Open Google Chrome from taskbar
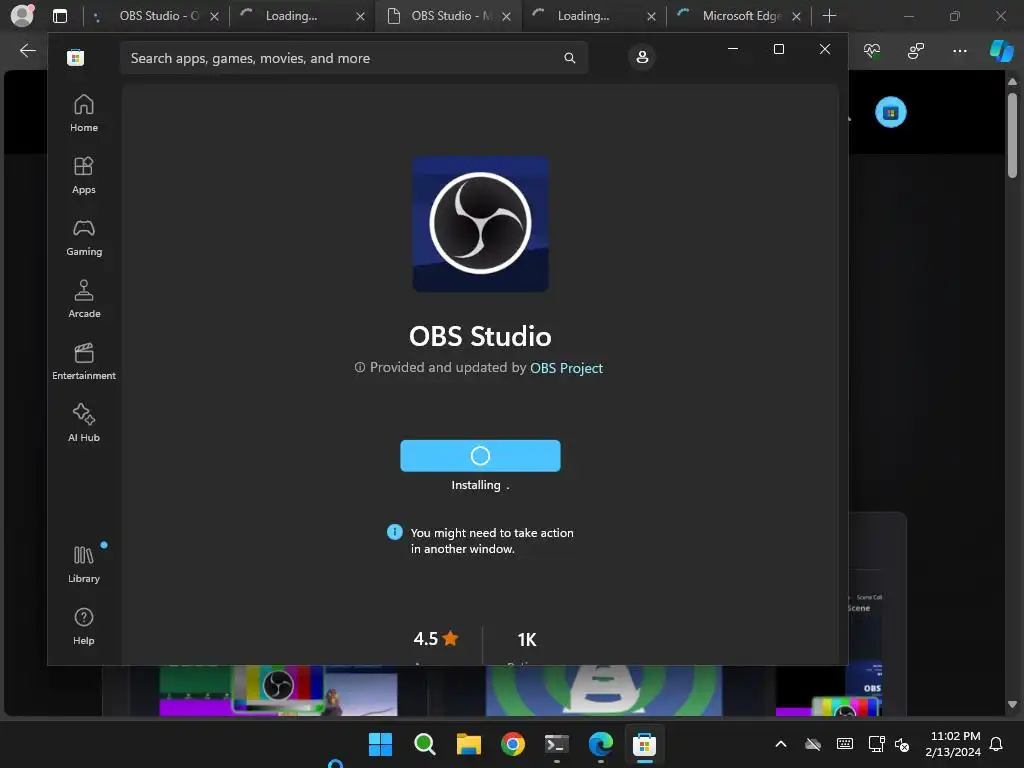 click(513, 744)
